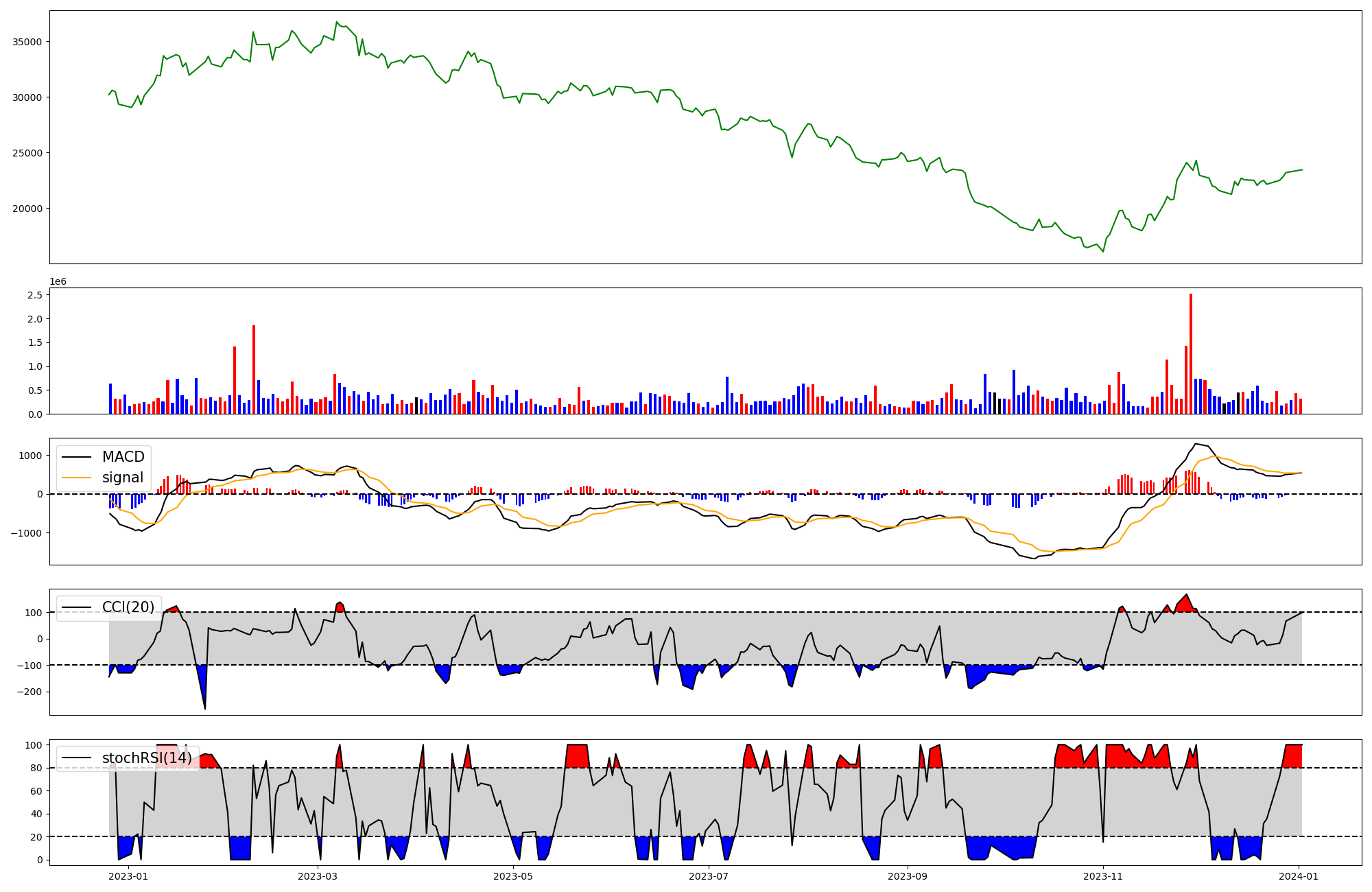This screenshot has height=892, width=1372.
Task: Click the orange signal legend line sample
Action: 75,478
